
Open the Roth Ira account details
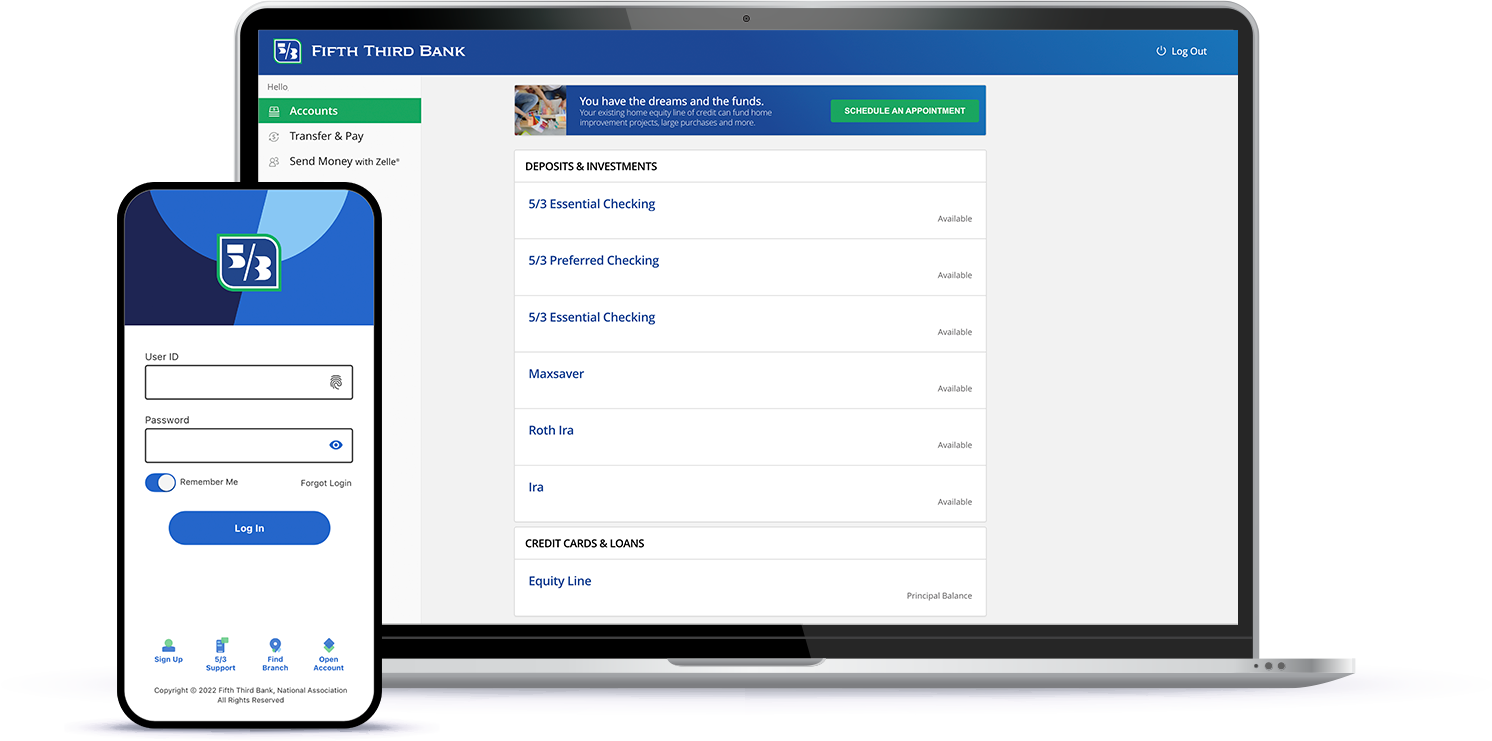pyautogui.click(x=551, y=430)
